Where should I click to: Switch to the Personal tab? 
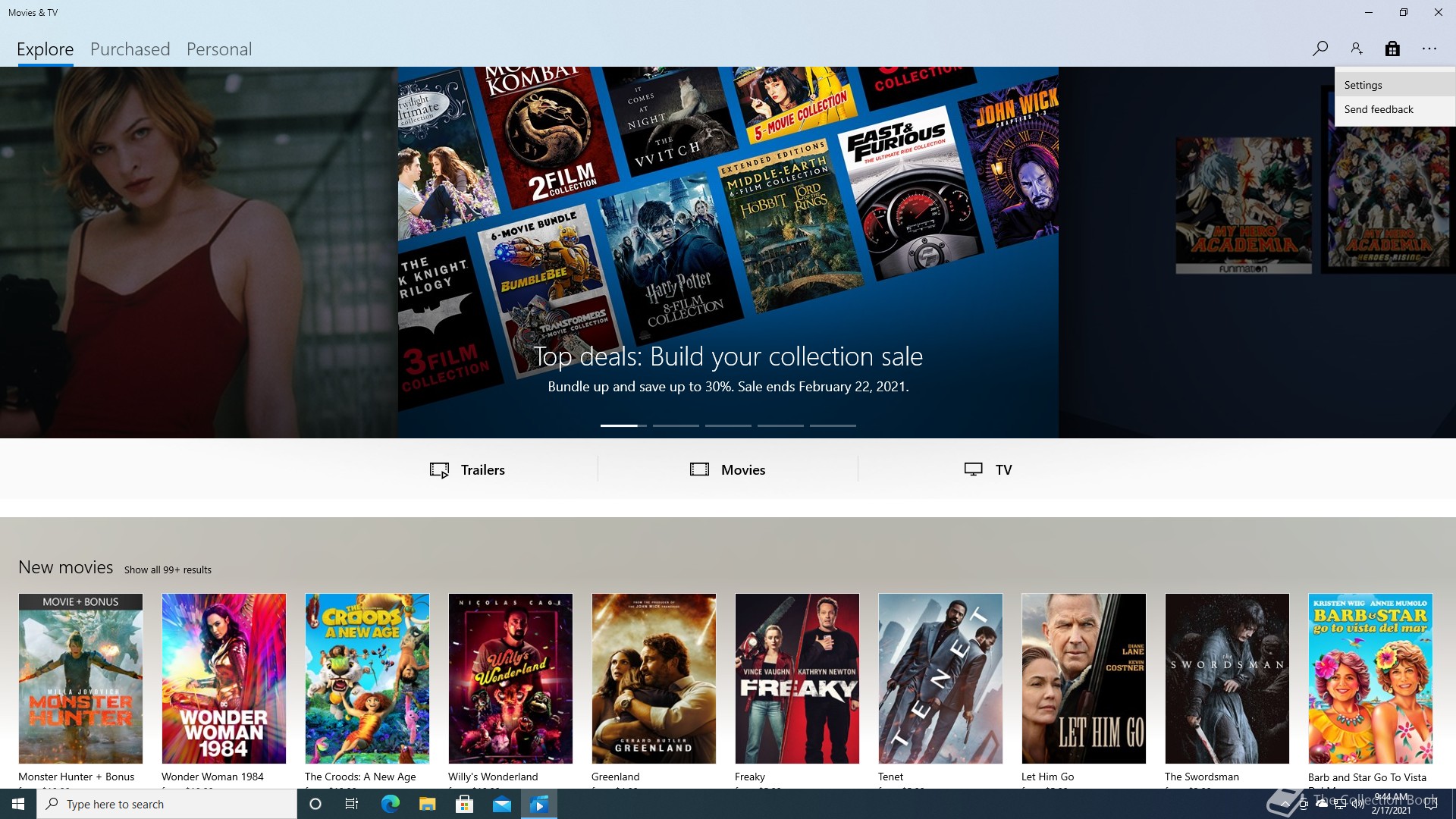(x=219, y=49)
